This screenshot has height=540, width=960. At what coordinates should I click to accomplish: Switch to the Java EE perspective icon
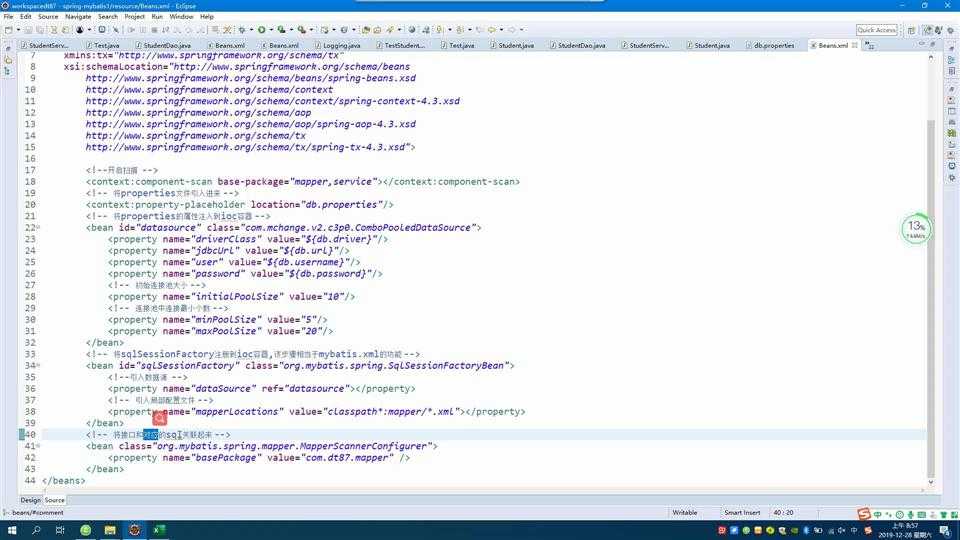tap(928, 29)
